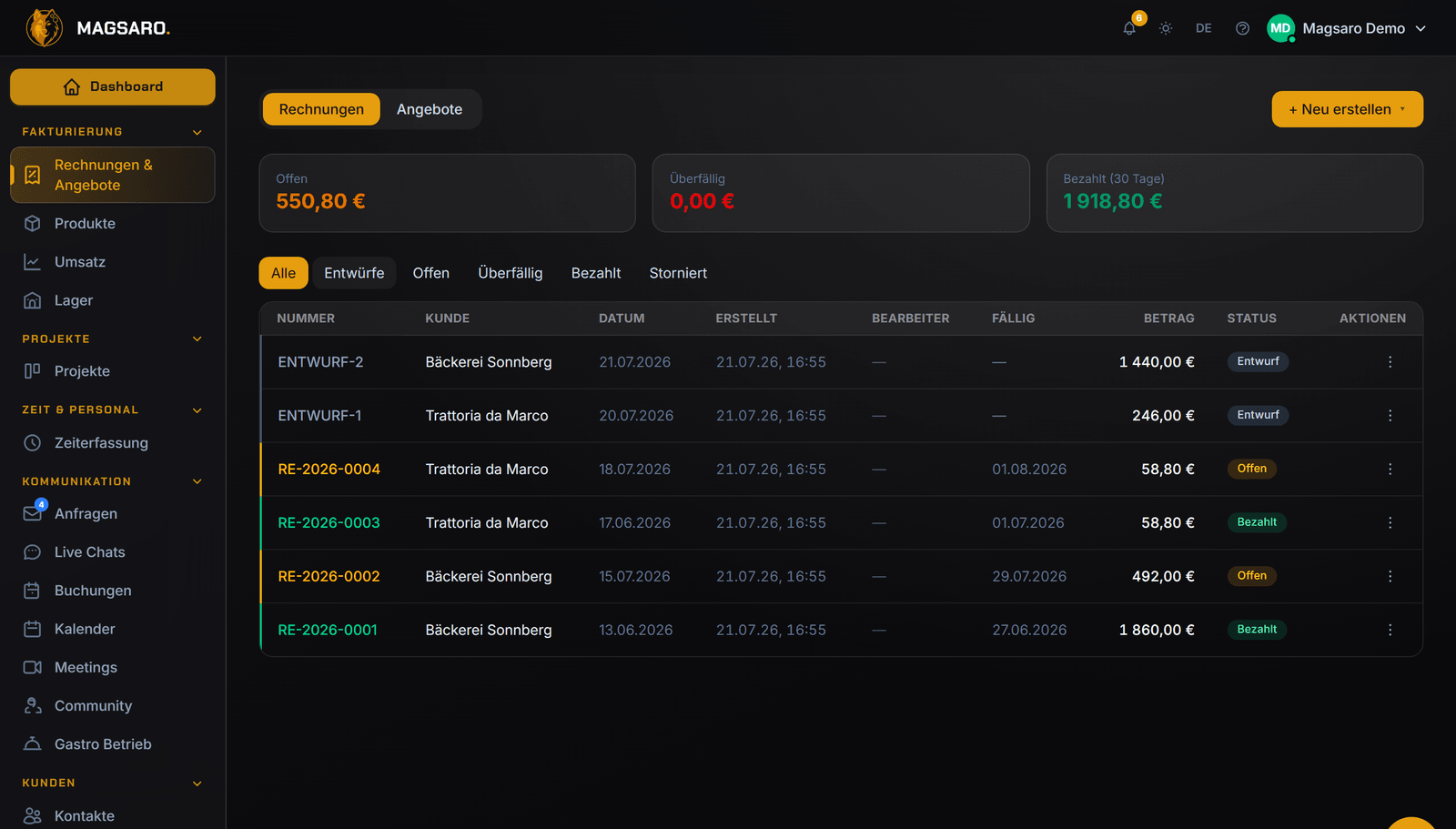Viewport: 1456px width, 829px height.
Task: Open Meetings video camera icon
Action: point(33,667)
